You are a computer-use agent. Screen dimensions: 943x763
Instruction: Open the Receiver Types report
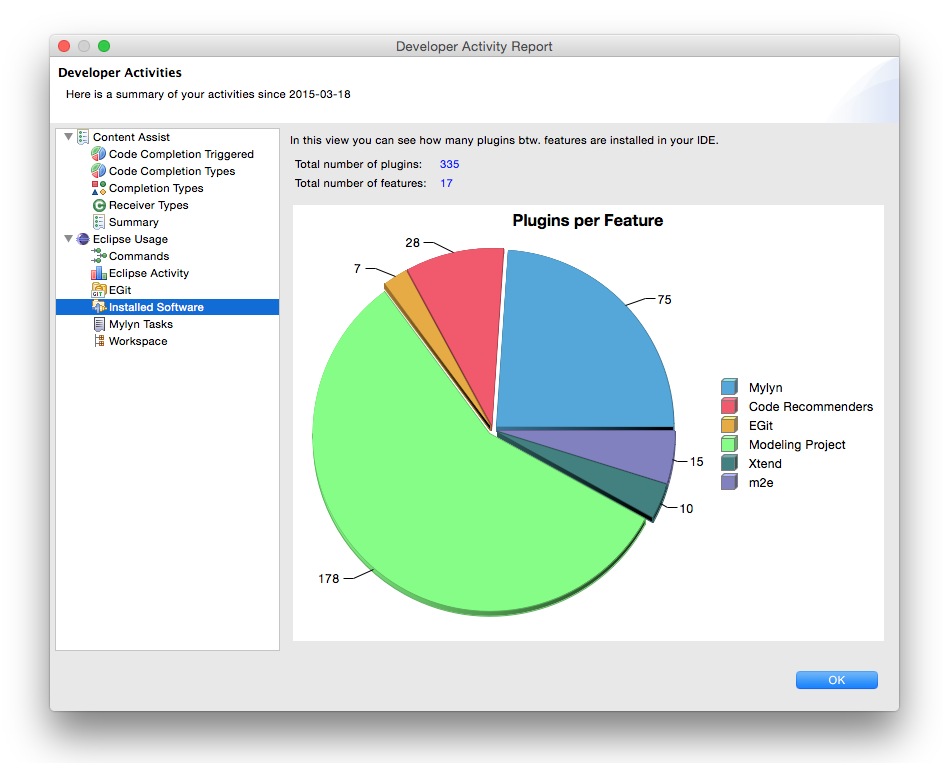click(x=149, y=205)
